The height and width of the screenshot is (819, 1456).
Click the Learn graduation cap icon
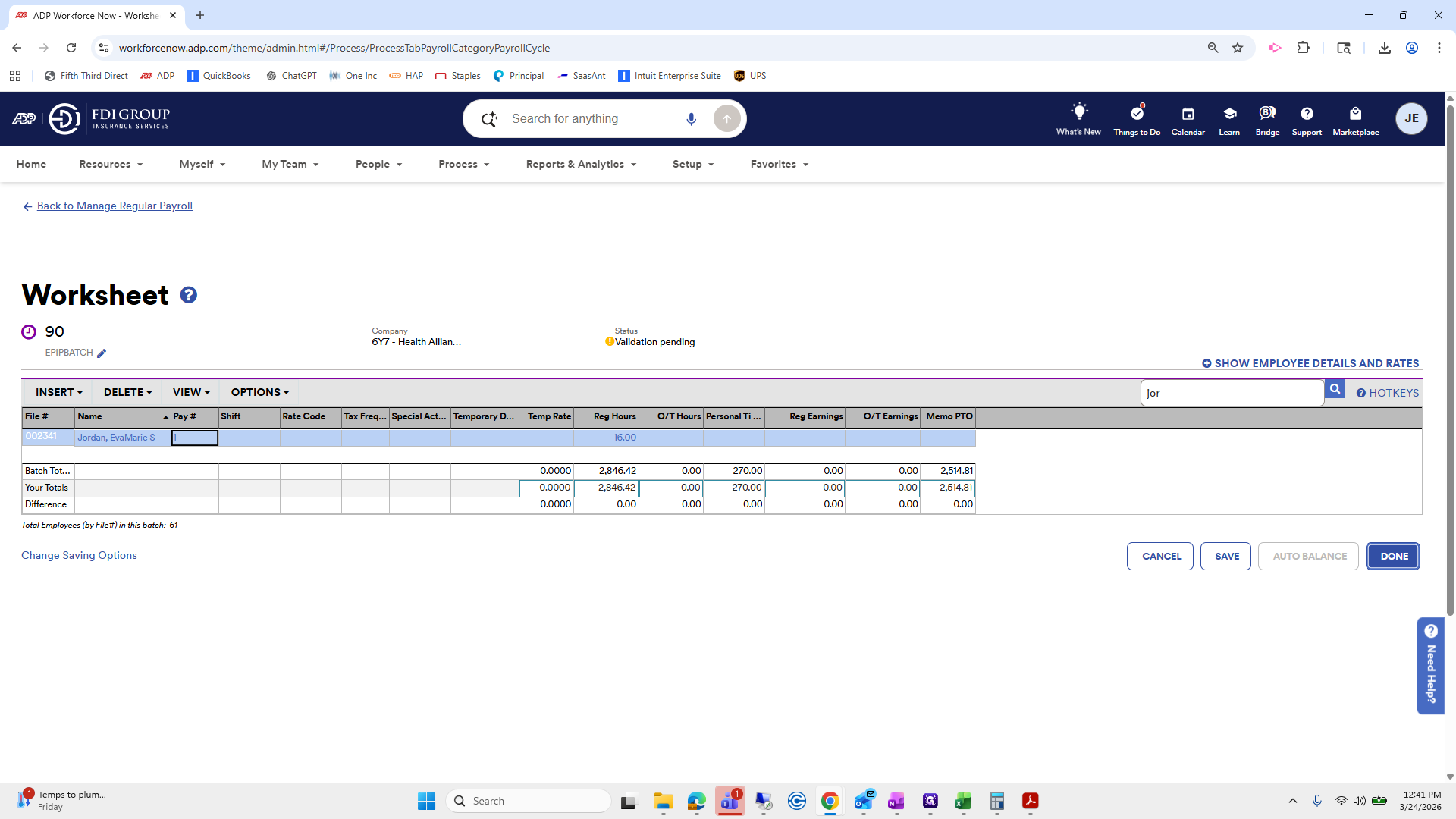pyautogui.click(x=1229, y=114)
